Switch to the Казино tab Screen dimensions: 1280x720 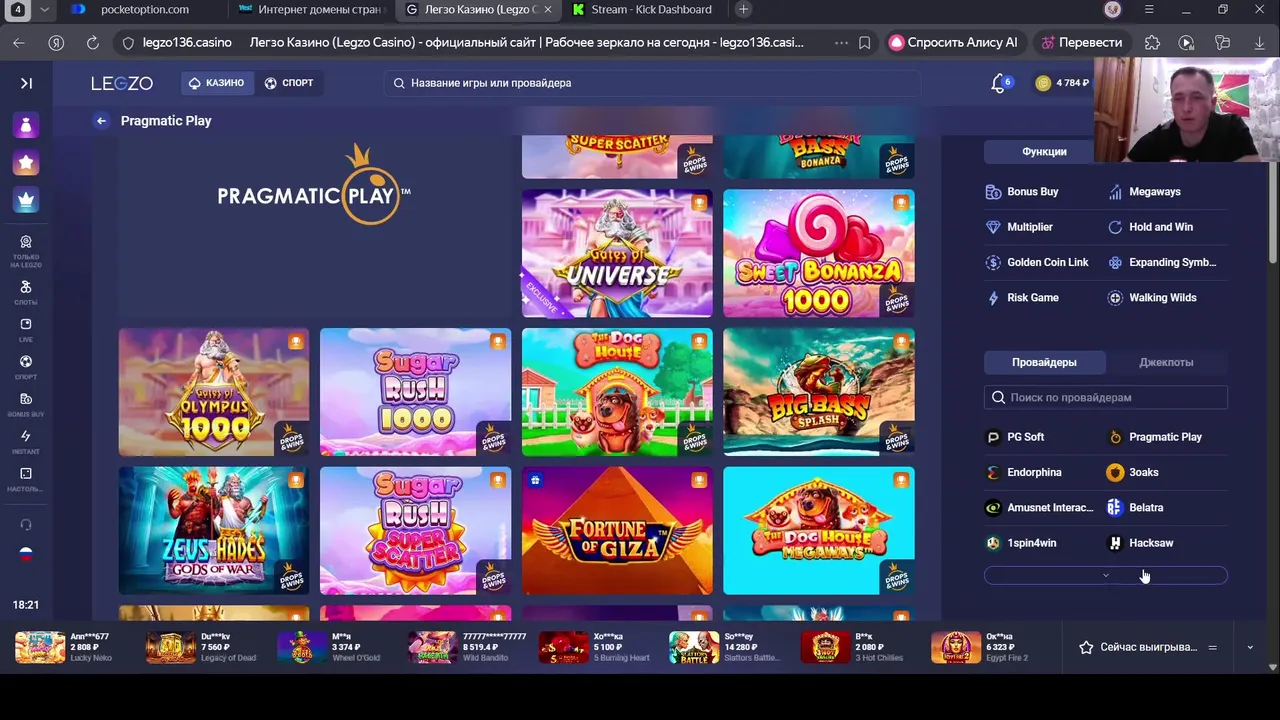pos(216,83)
